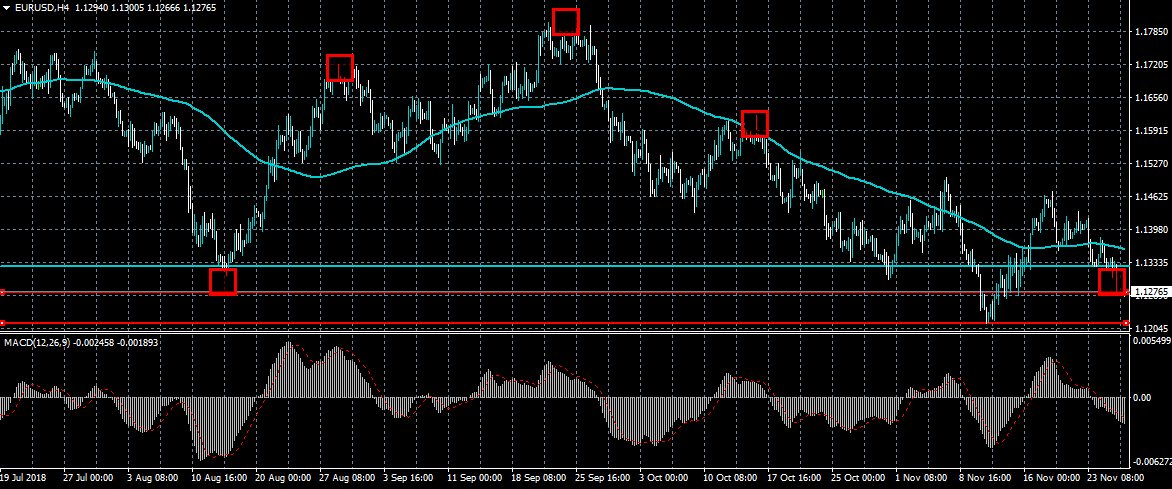Open the chart dropdown triangle beside EURUSD,H4

pos(7,8)
